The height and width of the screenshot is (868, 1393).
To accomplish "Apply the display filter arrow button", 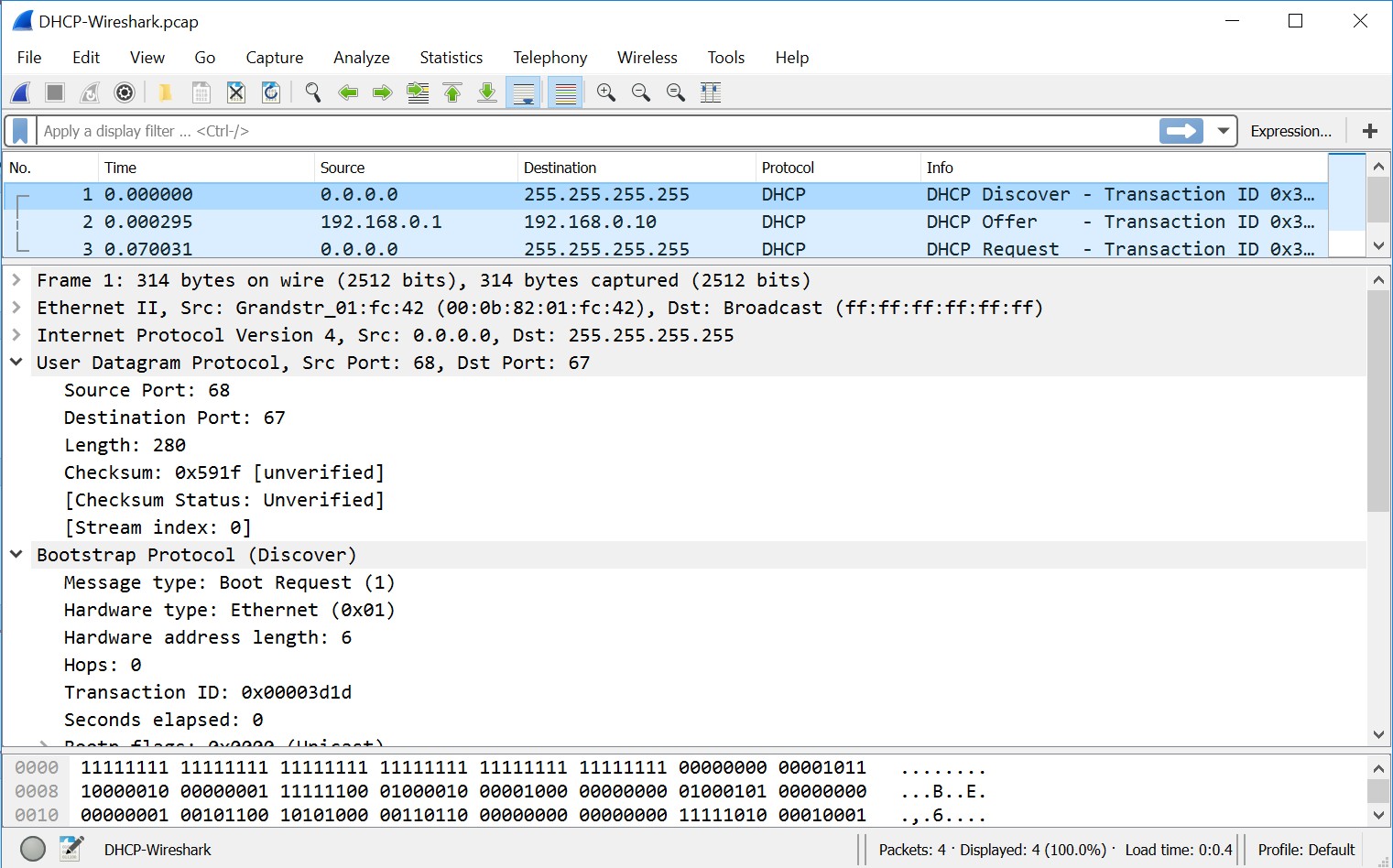I will [1181, 131].
